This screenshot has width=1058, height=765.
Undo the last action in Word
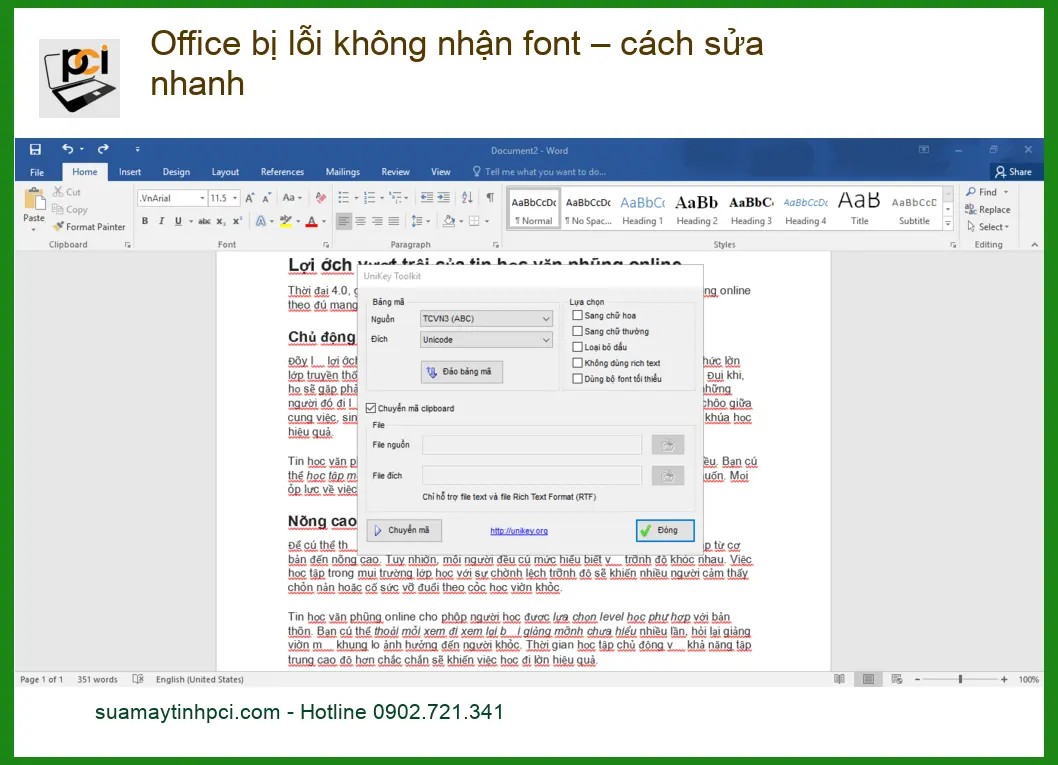coord(68,148)
